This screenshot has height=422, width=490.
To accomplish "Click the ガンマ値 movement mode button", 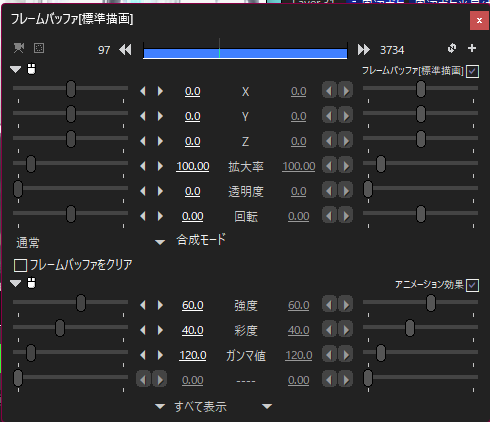I will pyautogui.click(x=246, y=356).
